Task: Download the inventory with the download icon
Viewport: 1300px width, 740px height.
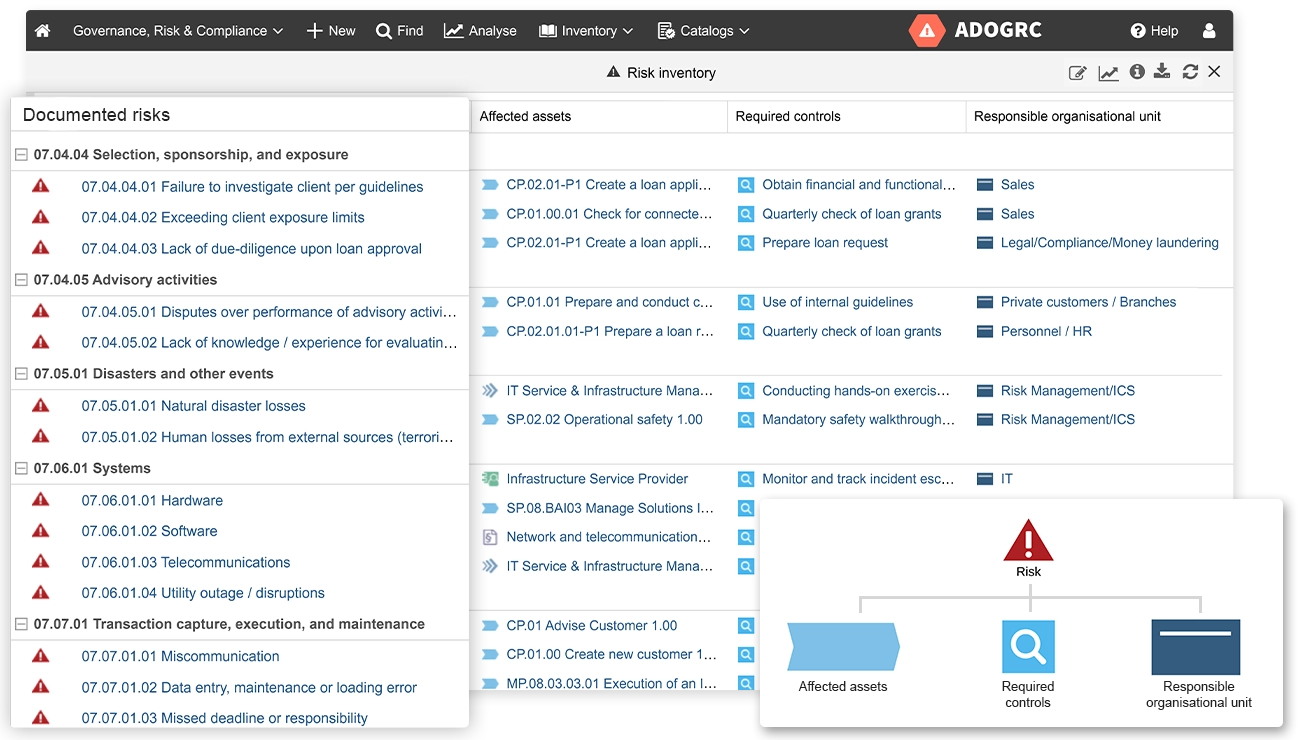Action: [1162, 71]
